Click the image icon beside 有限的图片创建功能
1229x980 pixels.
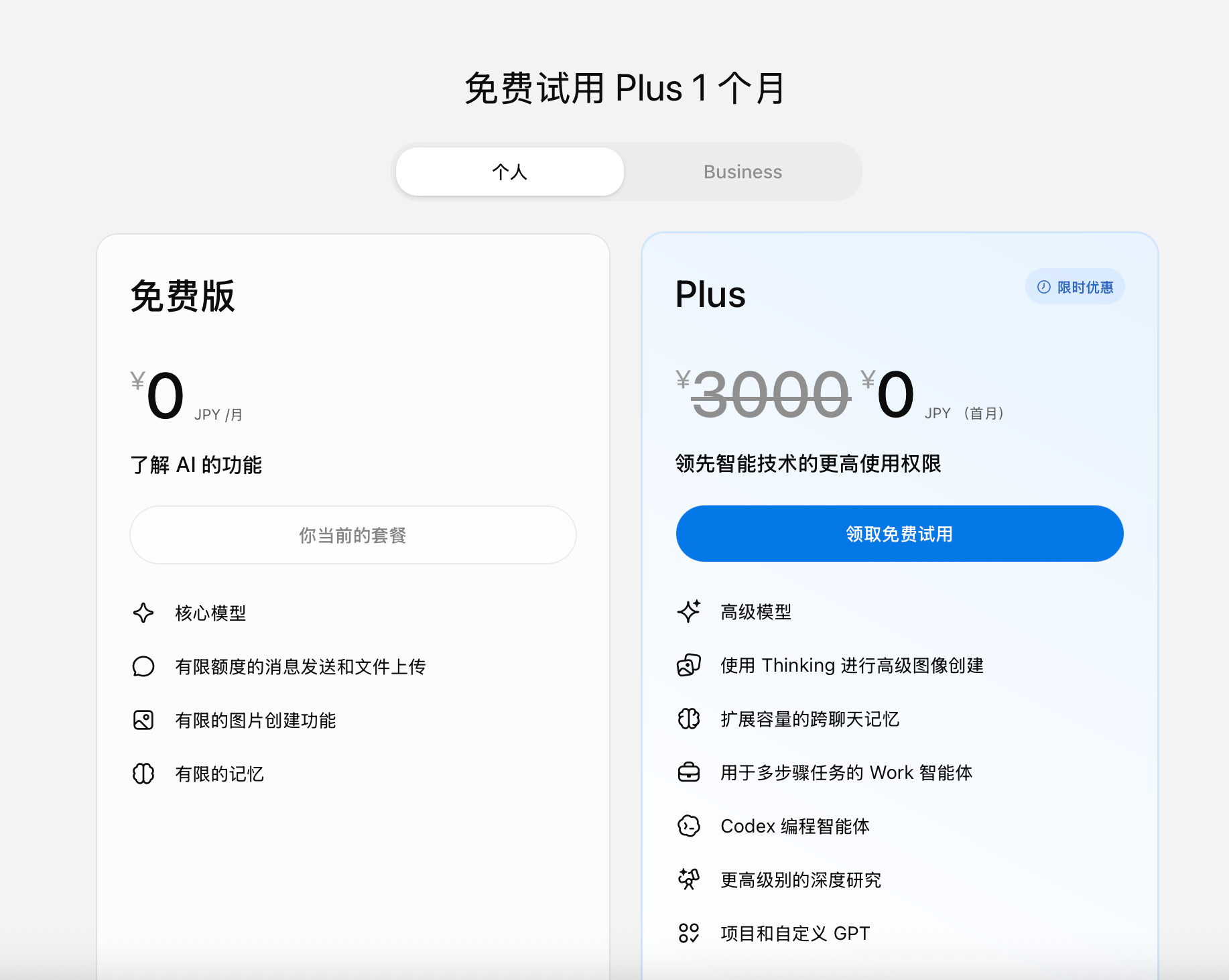[143, 720]
